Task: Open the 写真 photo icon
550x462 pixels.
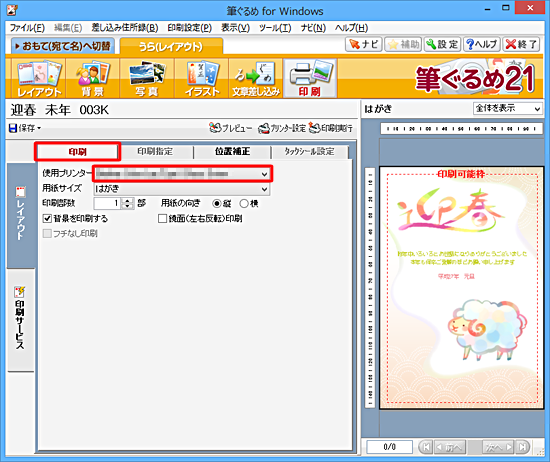Action: (147, 79)
